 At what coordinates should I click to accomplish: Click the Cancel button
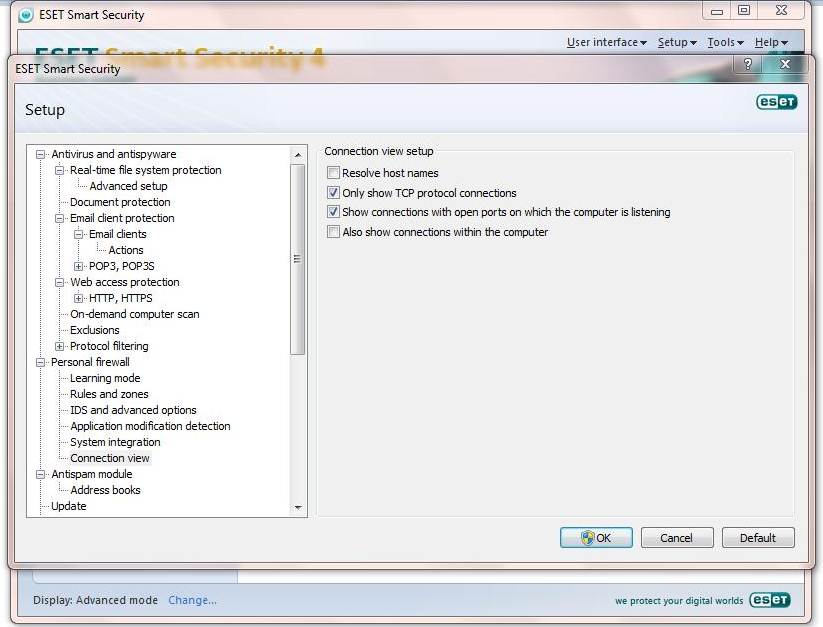tap(677, 538)
